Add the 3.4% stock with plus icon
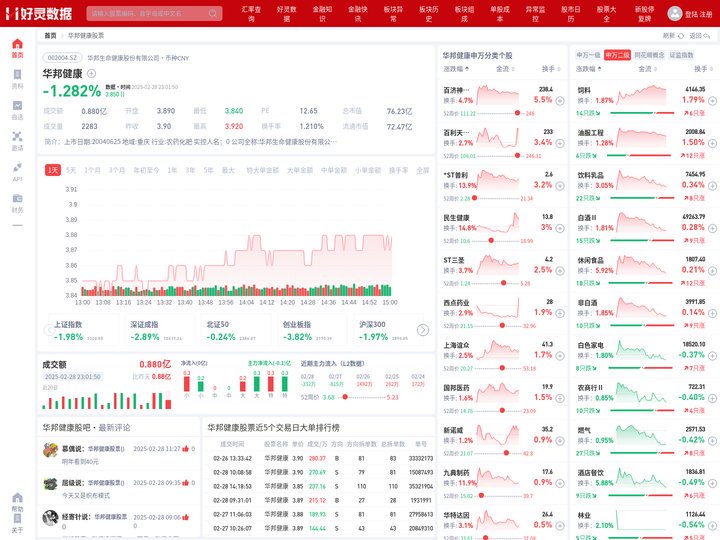Screen dimensions: 720x540 (560, 143)
